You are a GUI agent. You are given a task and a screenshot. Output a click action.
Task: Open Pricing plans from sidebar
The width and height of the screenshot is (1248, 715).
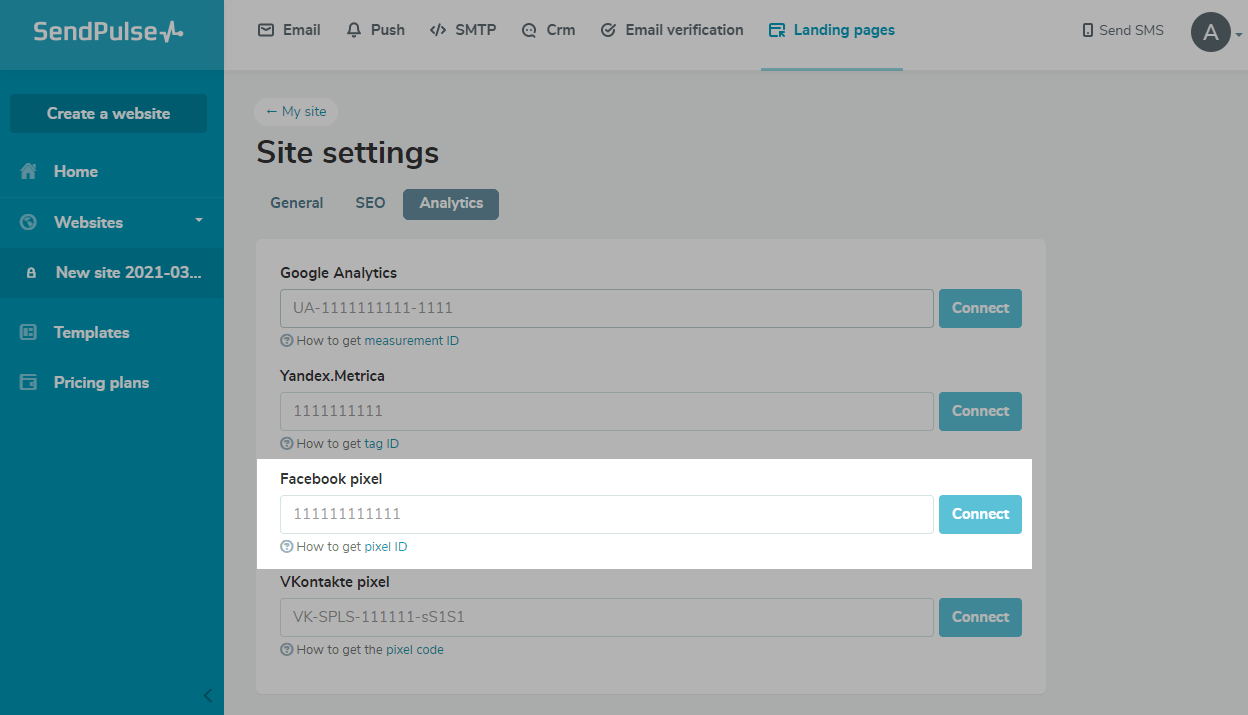coord(101,382)
